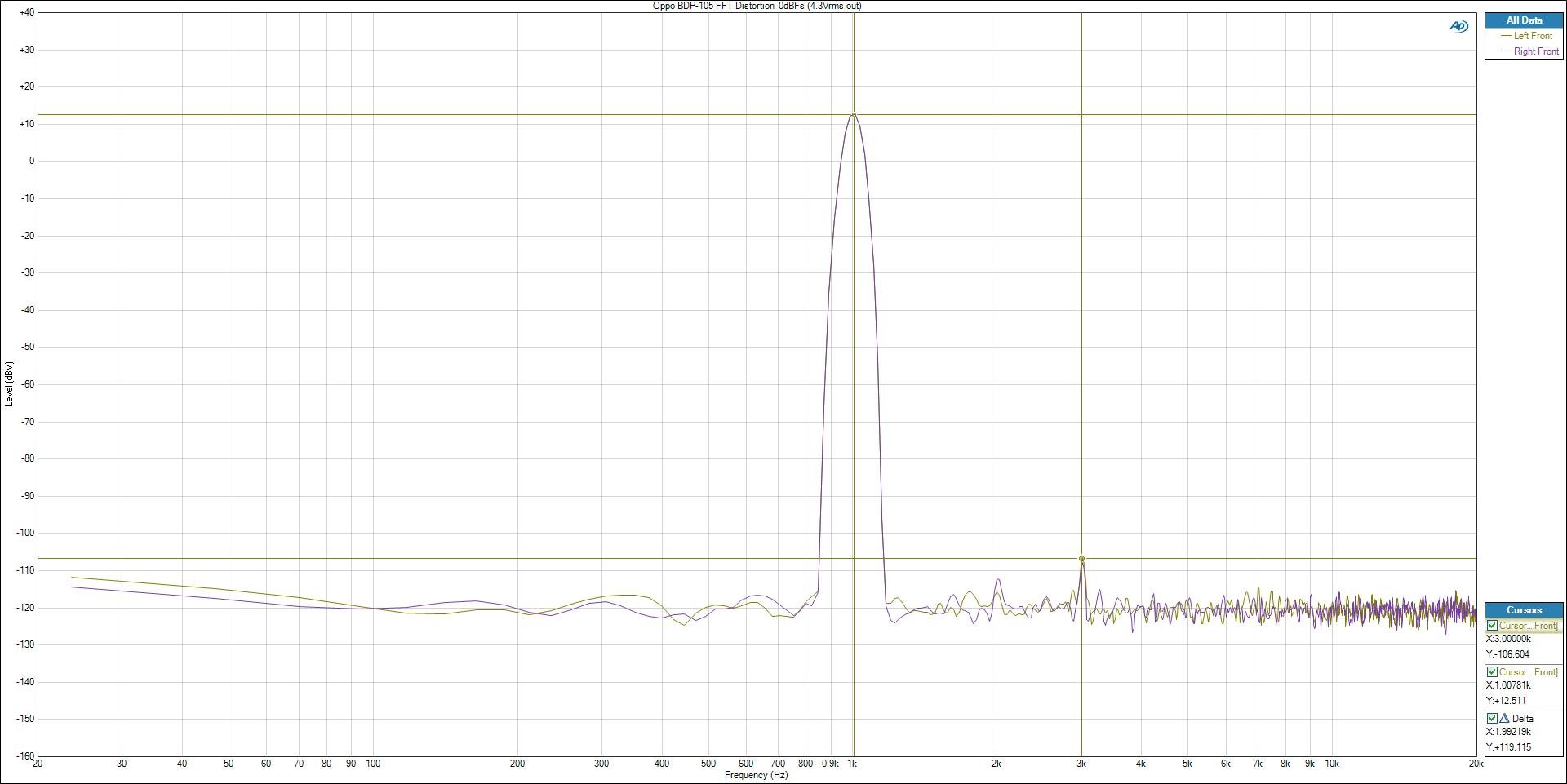Uncheck the second cursor at X:1.00781k
Viewport: 1567px width, 784px height.
pos(1492,672)
